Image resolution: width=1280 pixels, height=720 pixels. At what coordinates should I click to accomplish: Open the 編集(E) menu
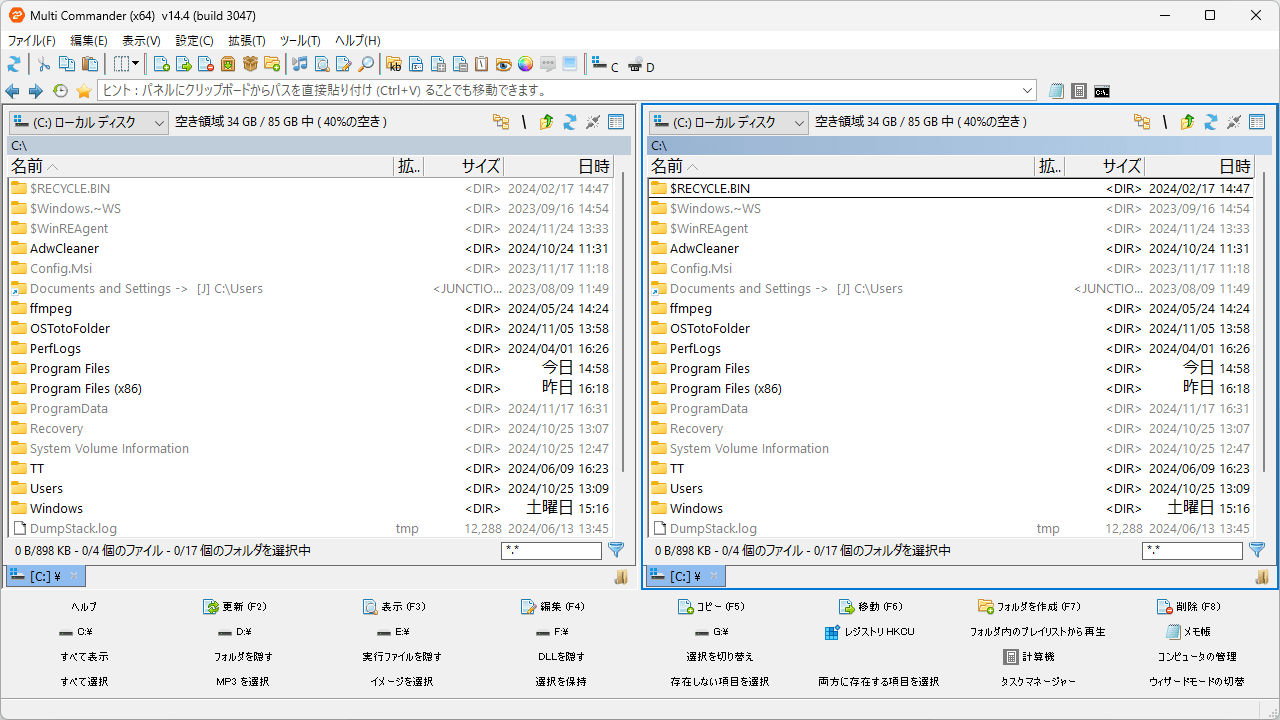[89, 41]
